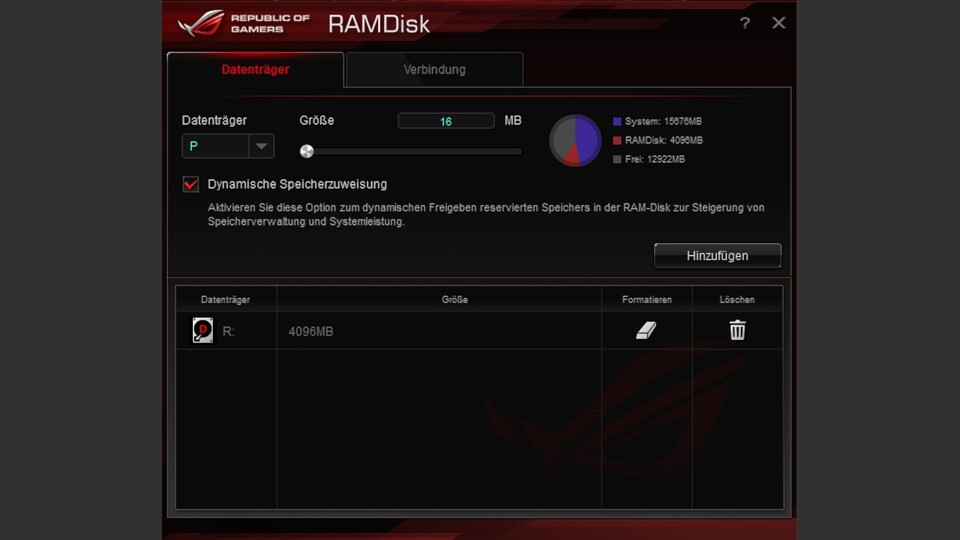This screenshot has height=540, width=960.
Task: Open help with the question mark icon
Action: [x=744, y=23]
